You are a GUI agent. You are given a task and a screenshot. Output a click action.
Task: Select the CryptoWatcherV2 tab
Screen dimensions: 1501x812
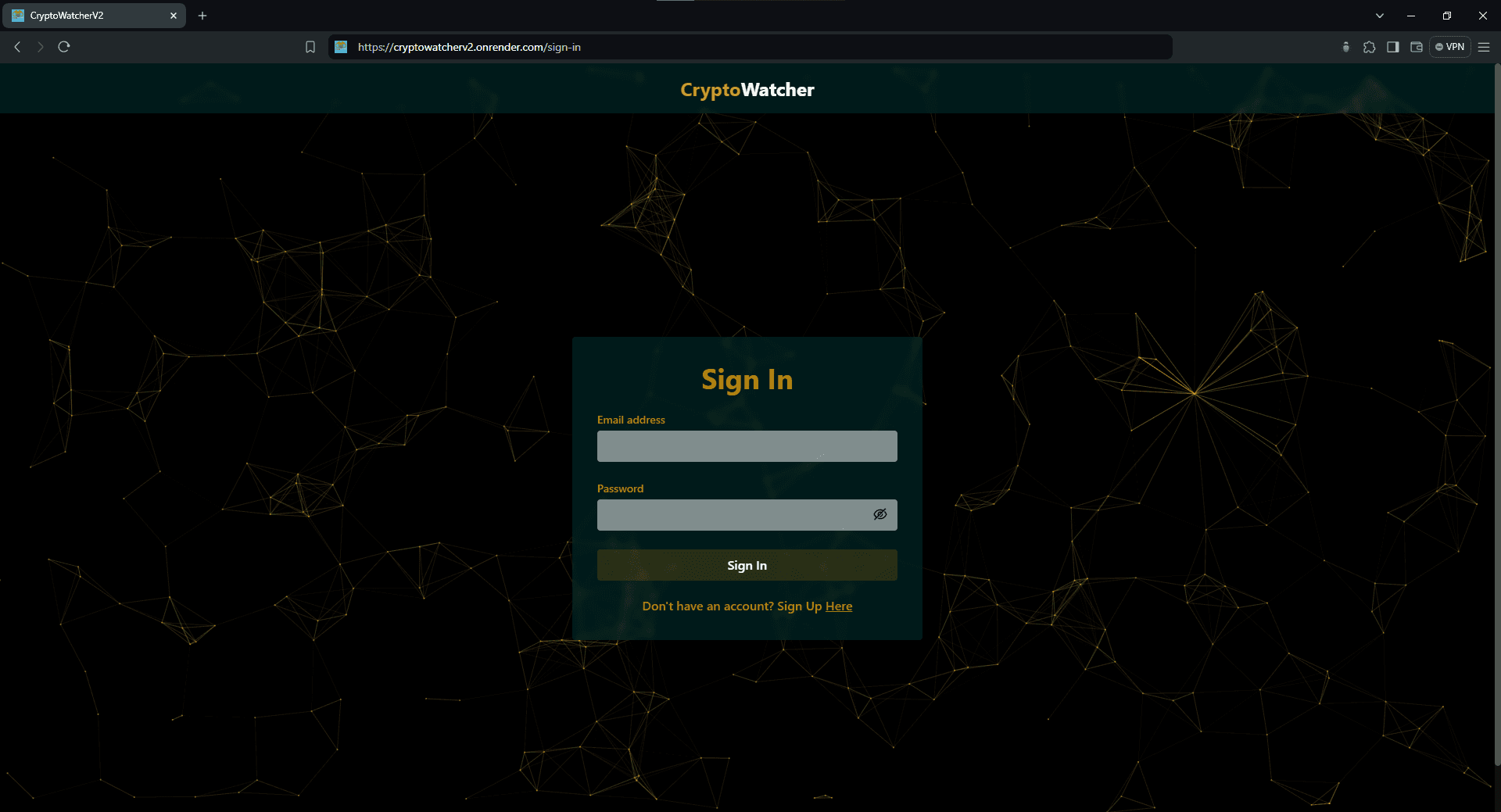tap(86, 16)
